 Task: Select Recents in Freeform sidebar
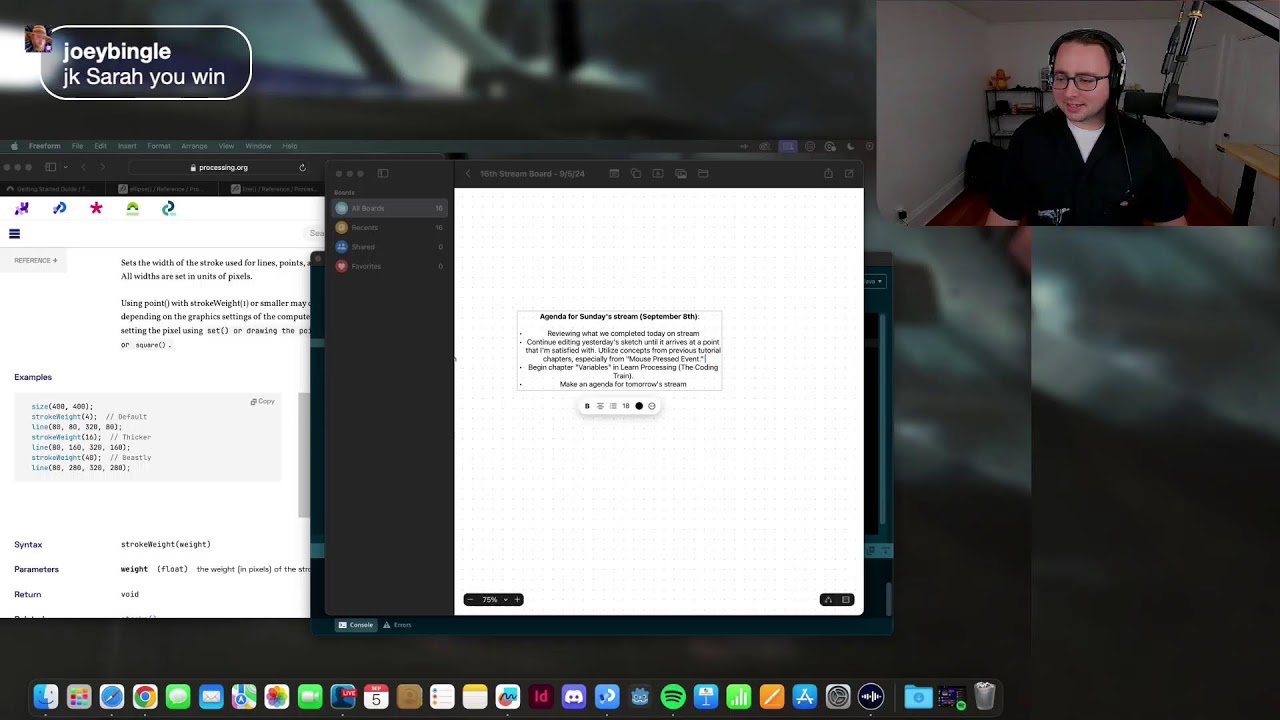390,228
